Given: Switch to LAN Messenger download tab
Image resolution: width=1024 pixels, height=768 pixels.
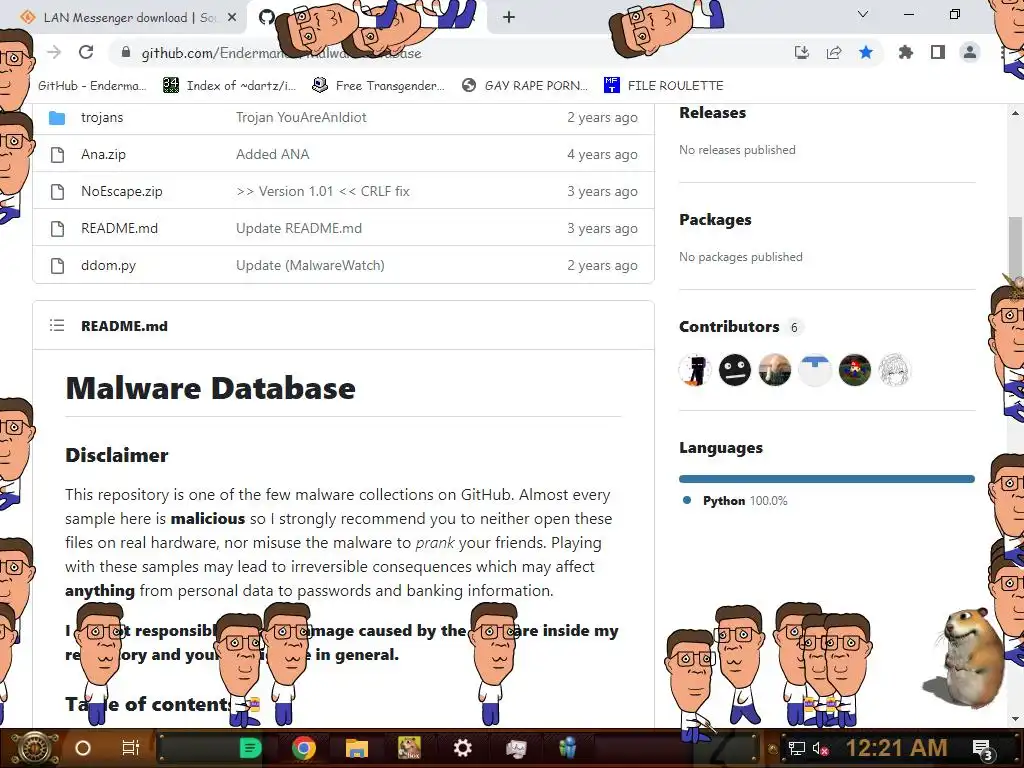Looking at the screenshot, I should click(128, 18).
